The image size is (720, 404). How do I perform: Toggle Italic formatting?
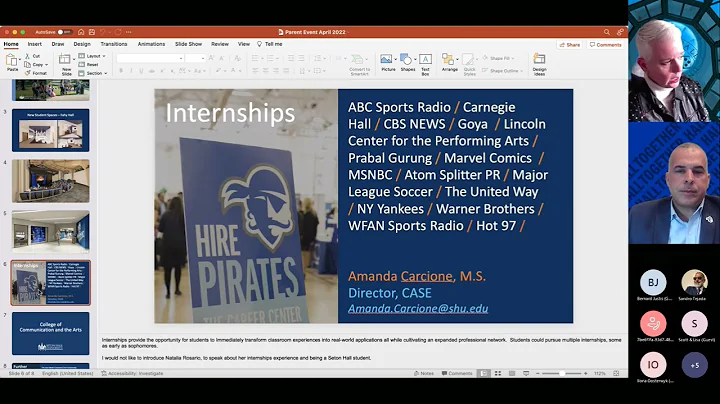[131, 71]
